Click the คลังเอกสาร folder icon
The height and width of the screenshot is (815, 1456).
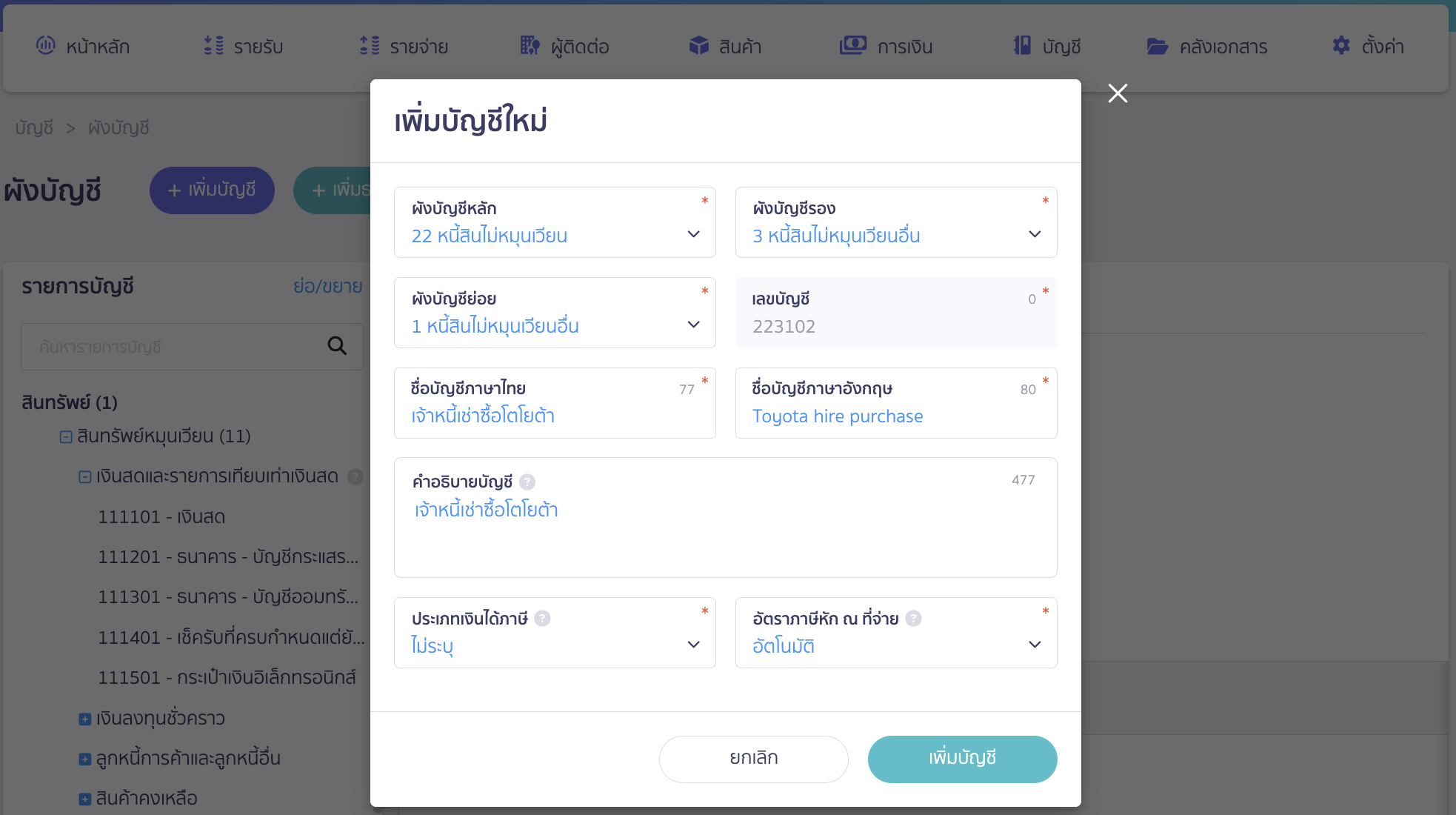click(x=1158, y=47)
